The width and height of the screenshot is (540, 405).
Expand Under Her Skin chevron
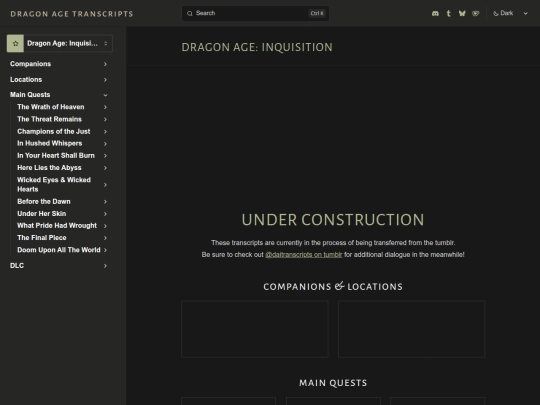pyautogui.click(x=105, y=214)
